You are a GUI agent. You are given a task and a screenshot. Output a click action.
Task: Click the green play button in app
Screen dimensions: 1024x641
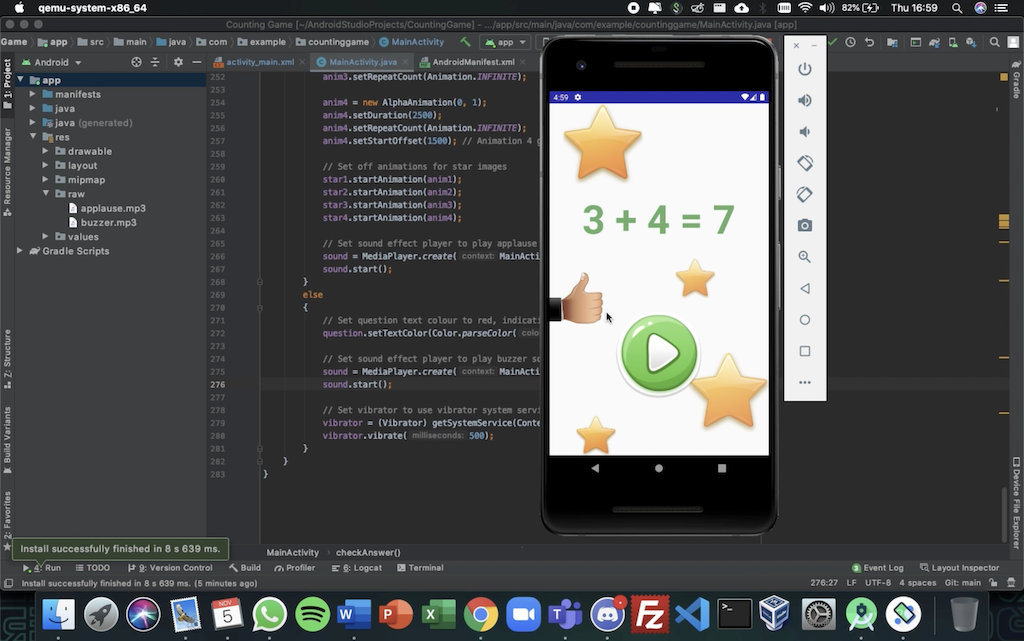point(658,353)
